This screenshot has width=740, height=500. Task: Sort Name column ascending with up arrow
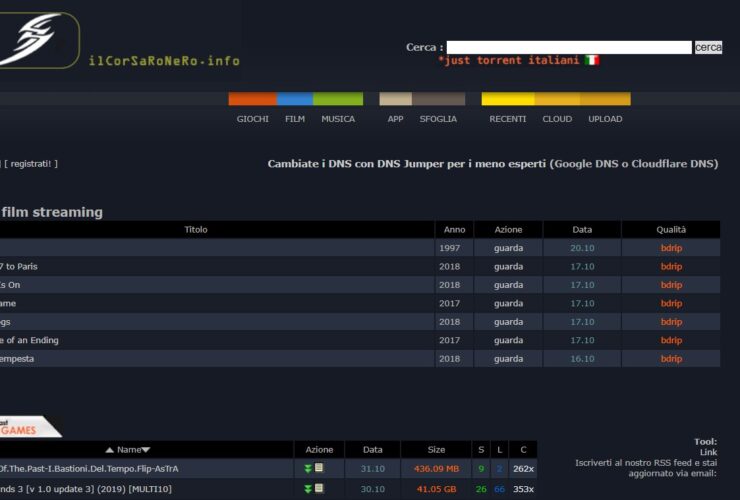[x=109, y=450]
